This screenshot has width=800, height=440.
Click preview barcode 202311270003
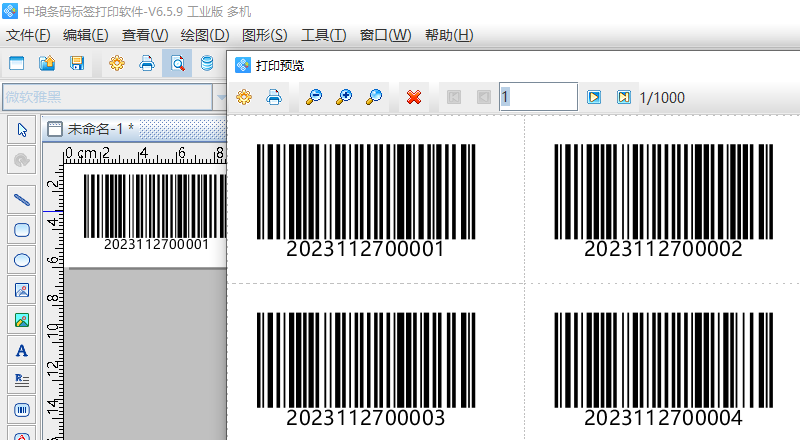pyautogui.click(x=366, y=370)
